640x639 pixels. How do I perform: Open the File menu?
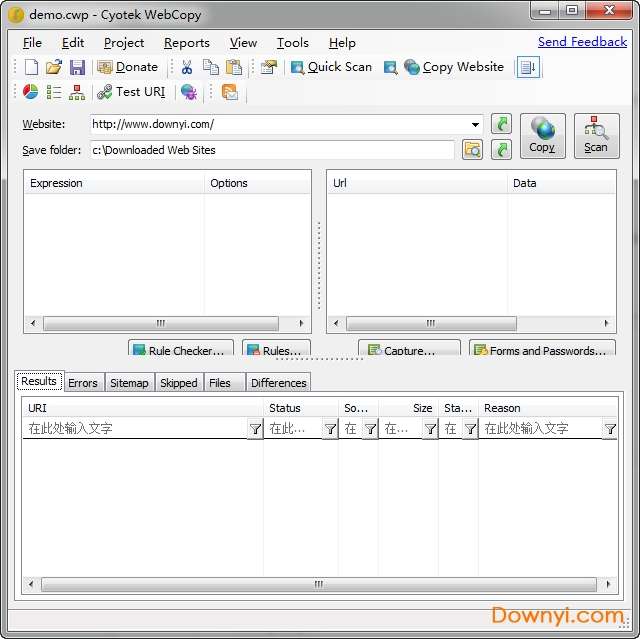point(32,43)
